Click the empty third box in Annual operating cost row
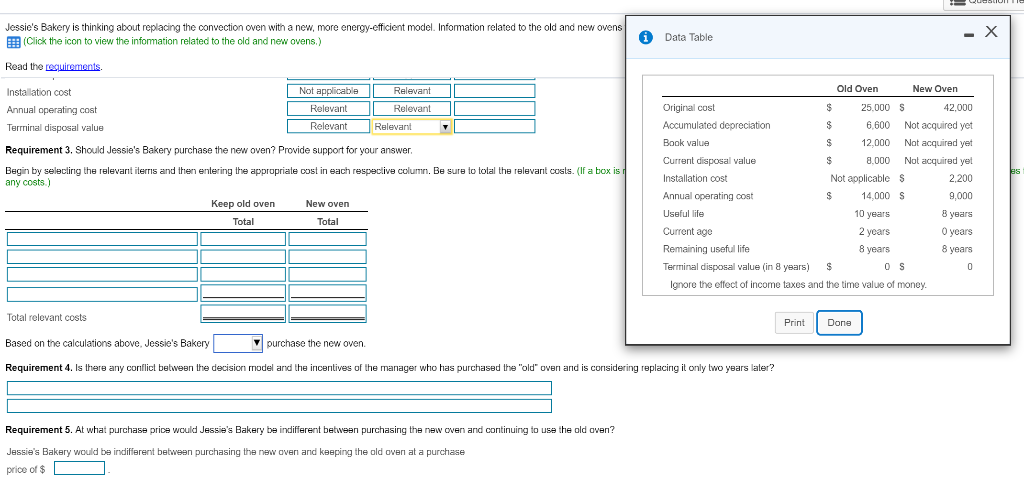 pos(494,108)
